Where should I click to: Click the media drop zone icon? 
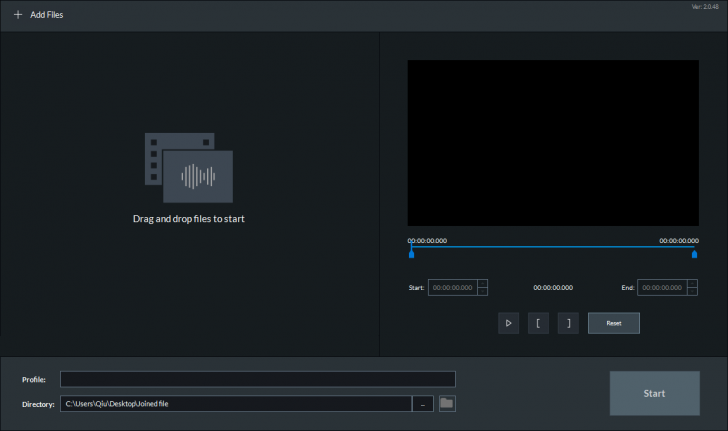tap(189, 168)
